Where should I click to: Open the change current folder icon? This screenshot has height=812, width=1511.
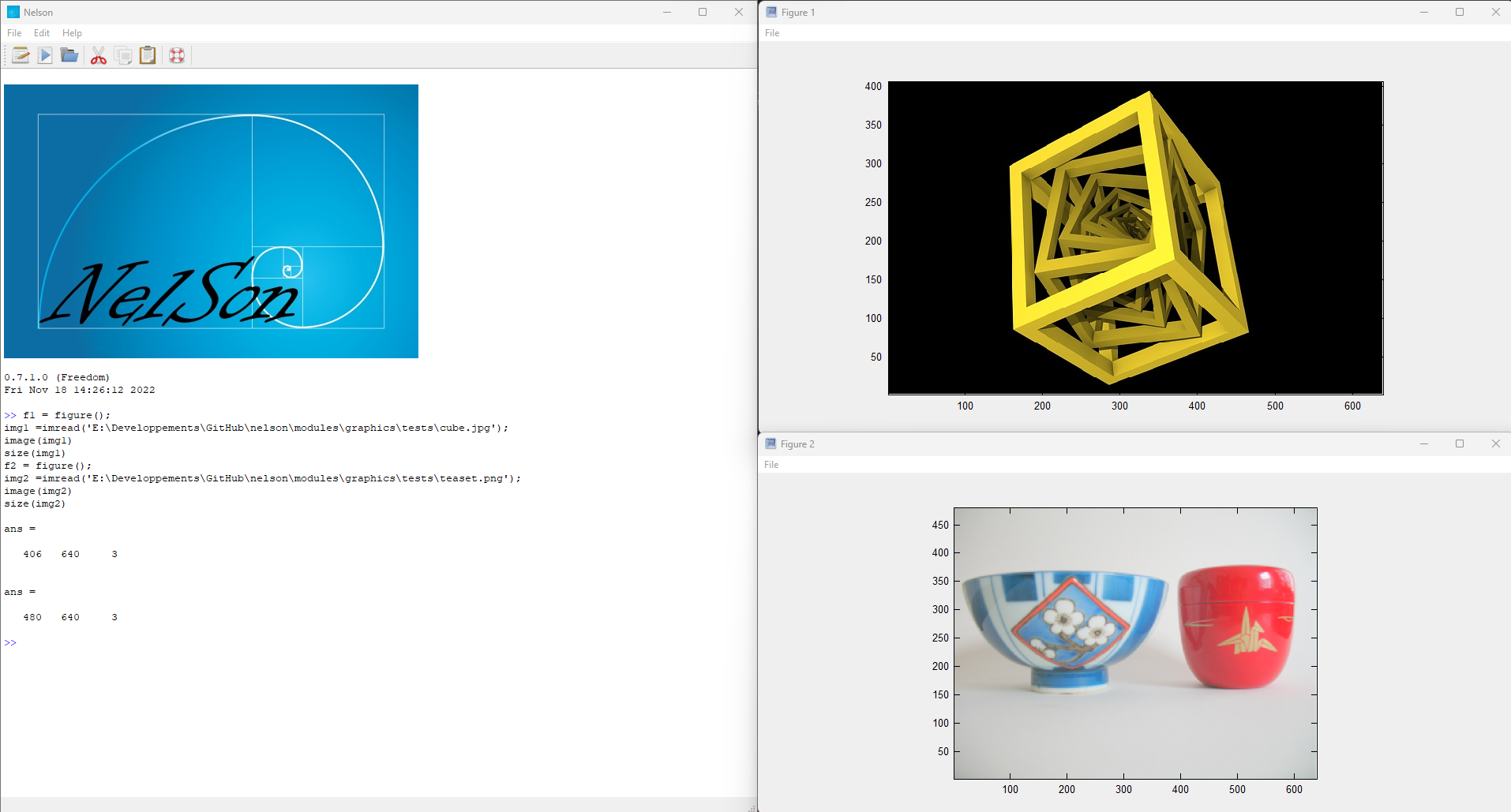point(69,55)
